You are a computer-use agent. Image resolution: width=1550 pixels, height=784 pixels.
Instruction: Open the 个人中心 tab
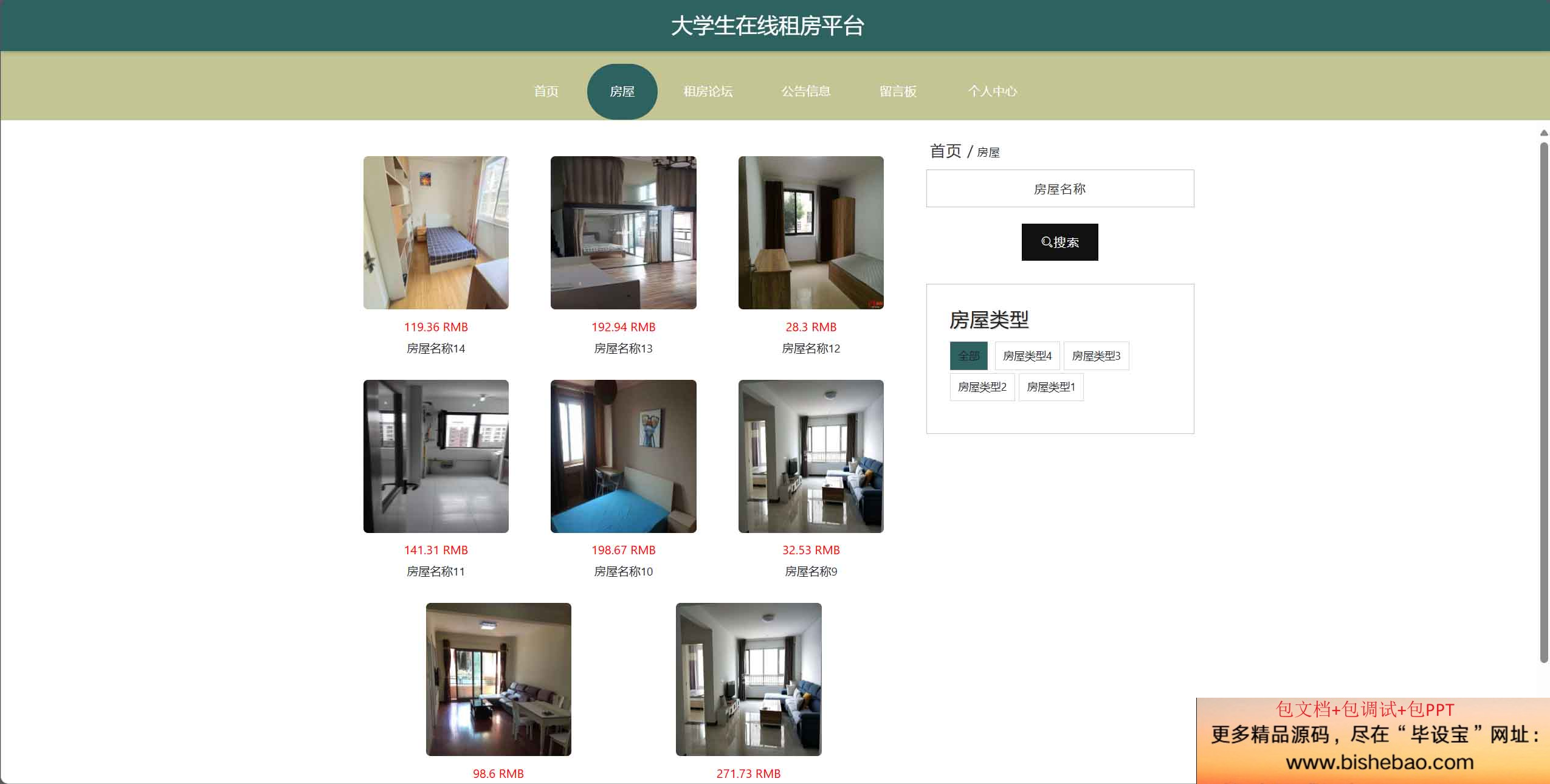pos(992,91)
